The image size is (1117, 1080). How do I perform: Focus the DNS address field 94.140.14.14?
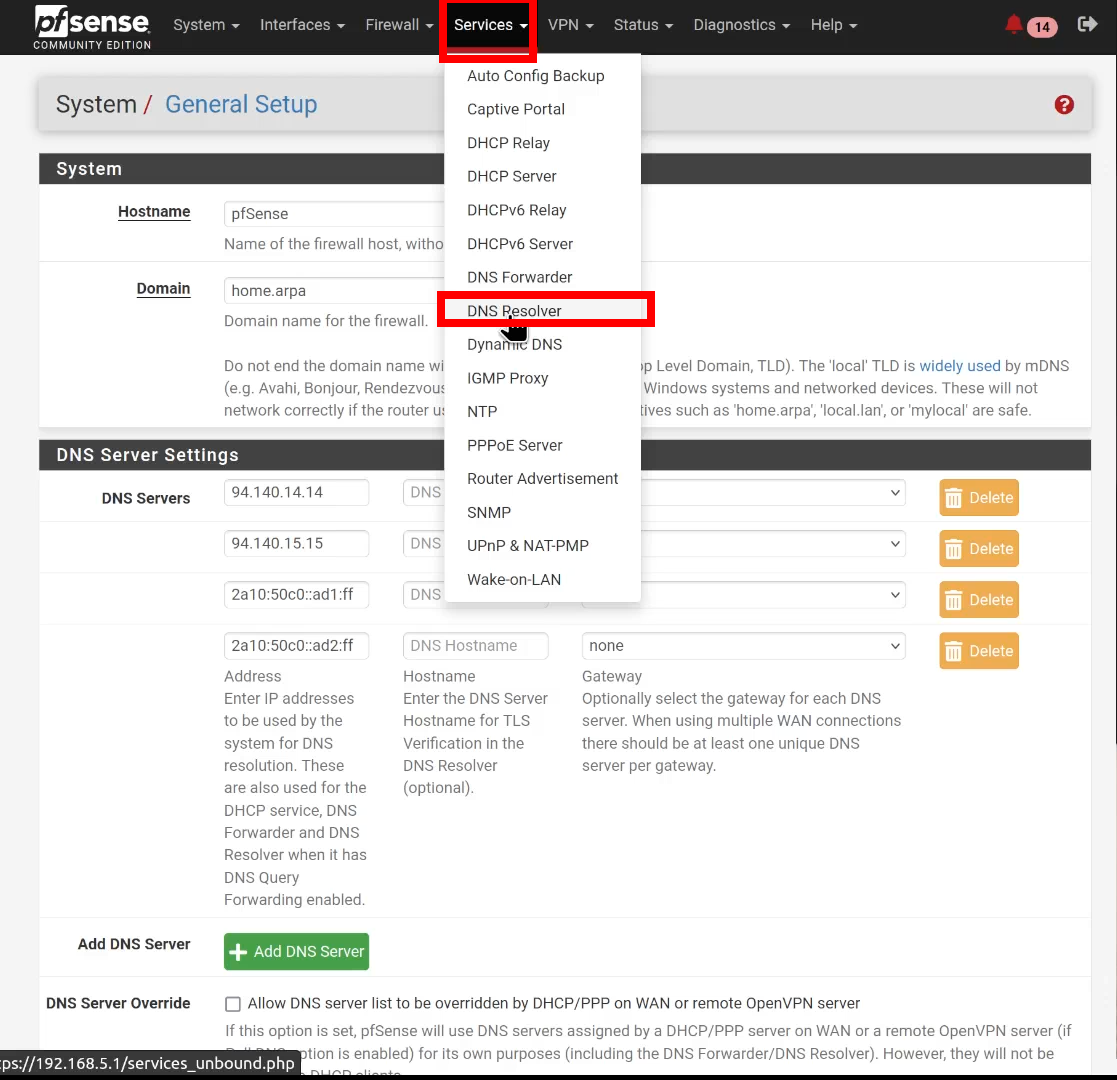coord(296,492)
